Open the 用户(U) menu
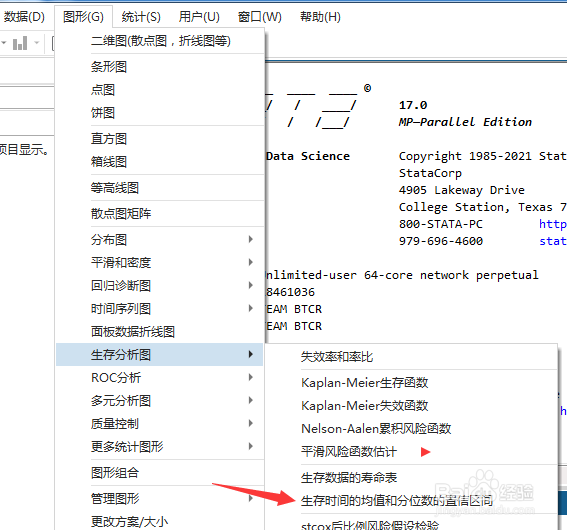This screenshot has height=530, width=567. 199,17
